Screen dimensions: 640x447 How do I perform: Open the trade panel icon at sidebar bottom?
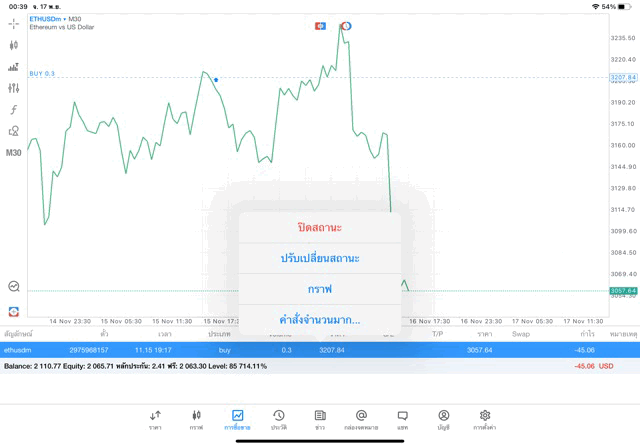(x=14, y=312)
